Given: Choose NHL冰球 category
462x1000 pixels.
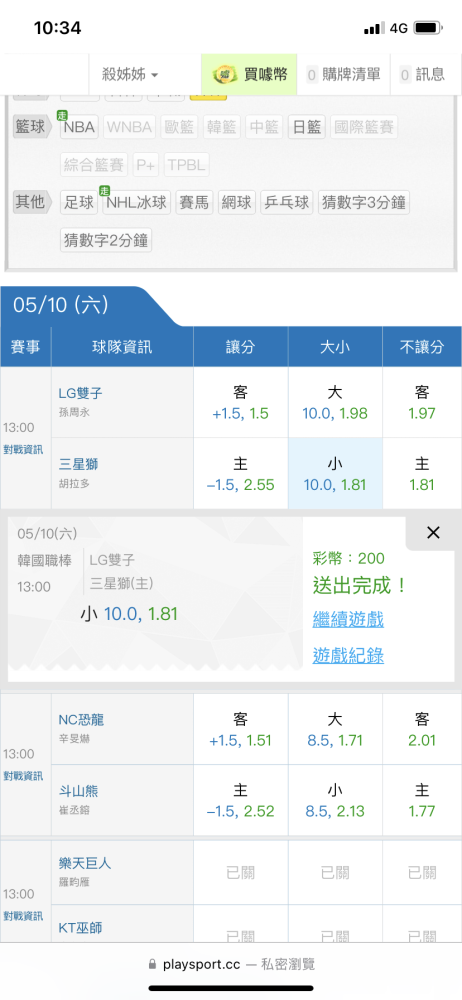Looking at the screenshot, I should pos(137,203).
